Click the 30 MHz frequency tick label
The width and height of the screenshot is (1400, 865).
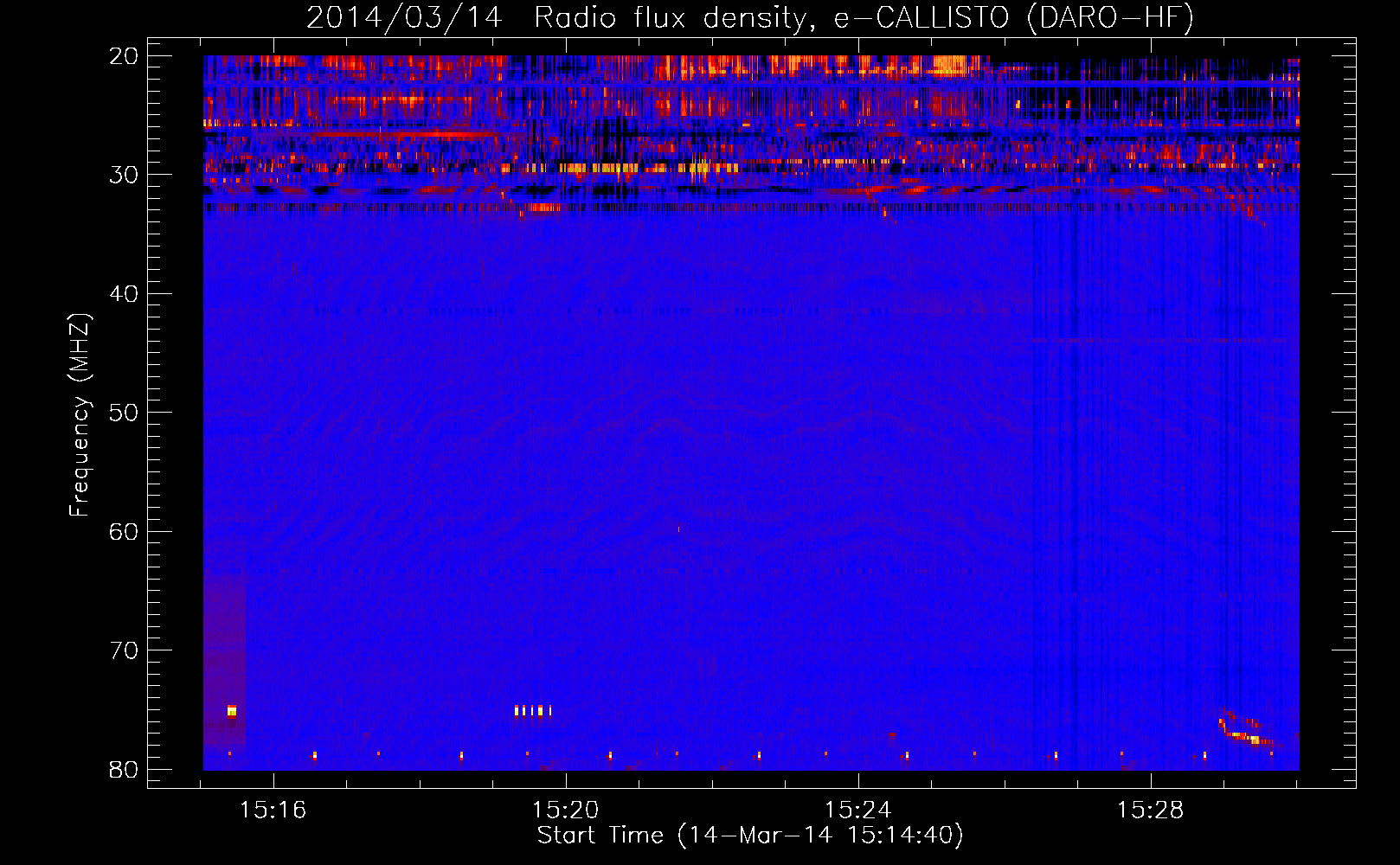click(x=124, y=175)
